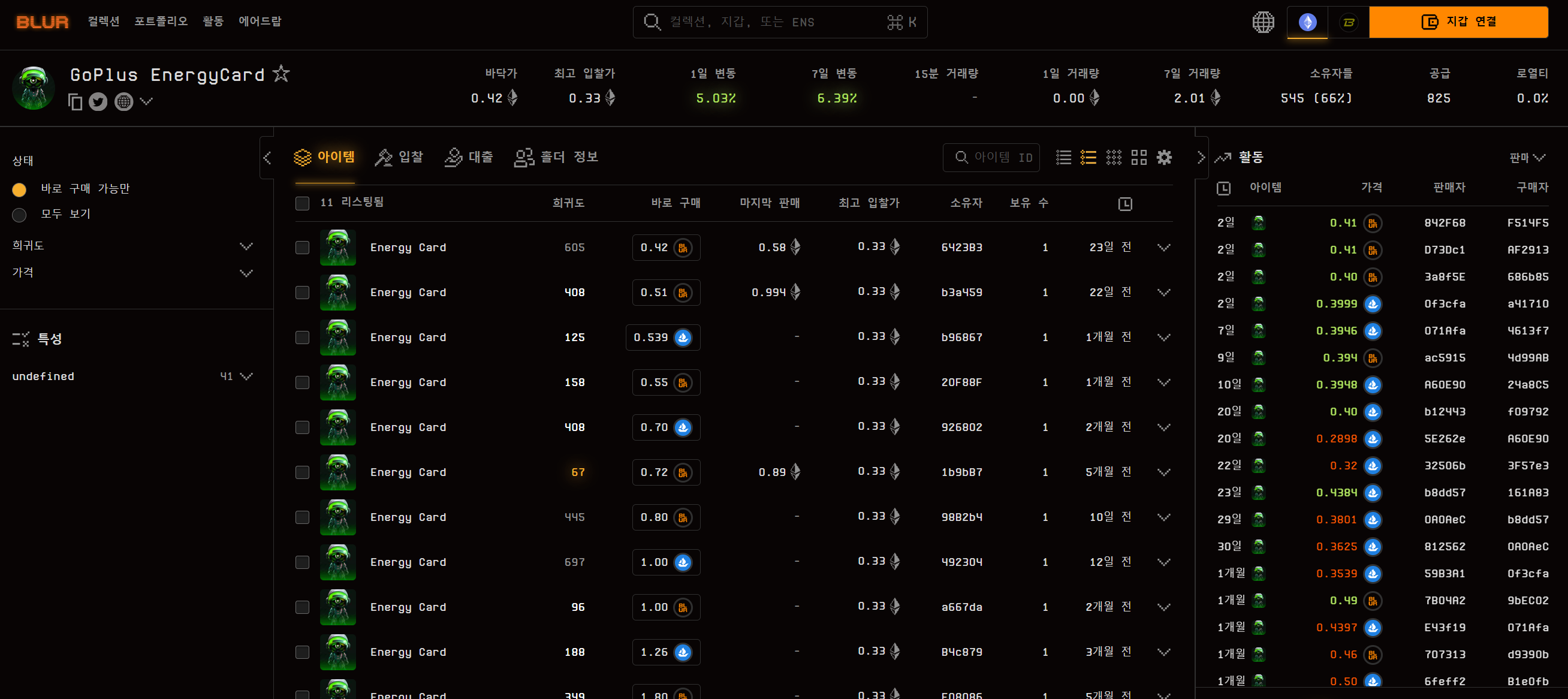Click the copy contract address icon
Viewport: 1568px width, 699px height.
click(x=75, y=102)
